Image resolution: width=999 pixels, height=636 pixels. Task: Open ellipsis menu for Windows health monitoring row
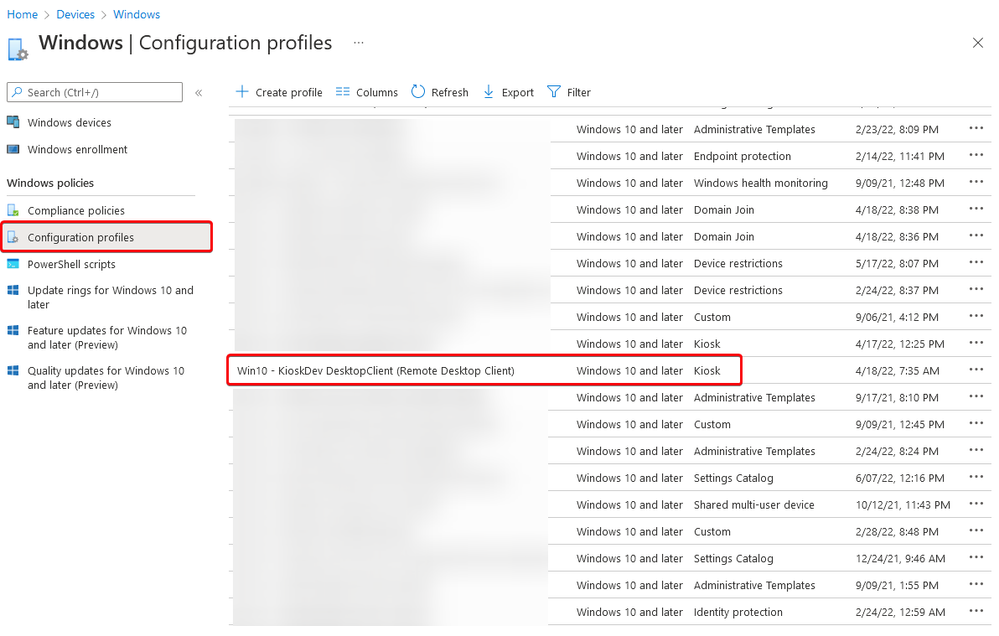(976, 182)
